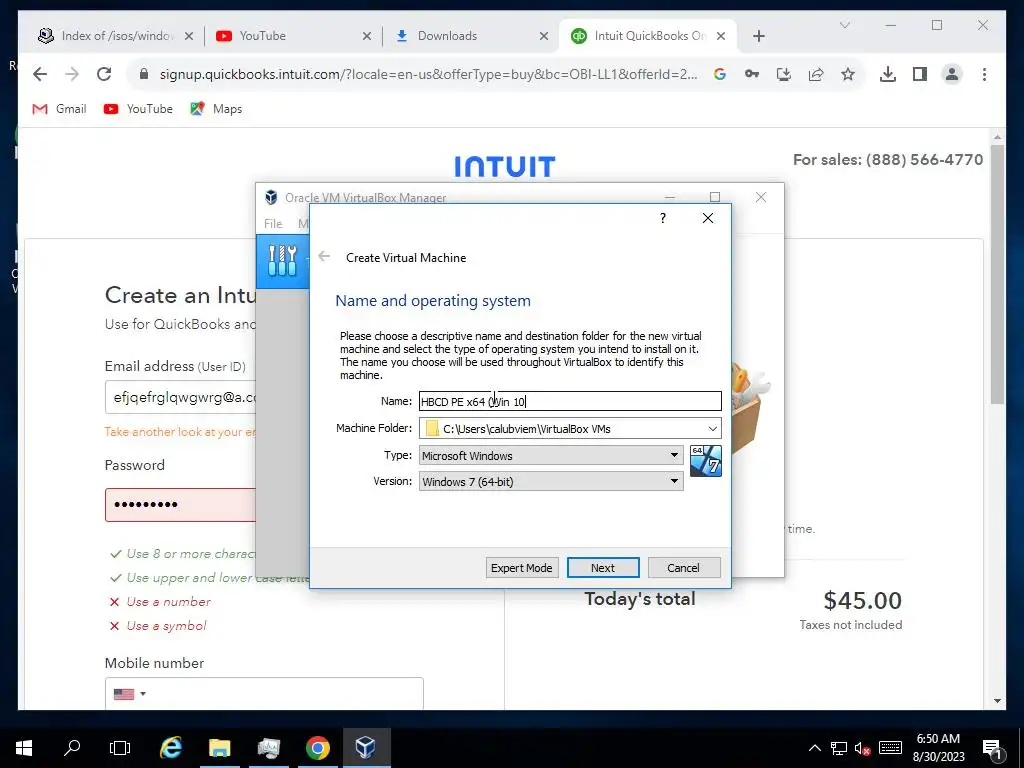This screenshot has height=768, width=1024.
Task: Open Chrome three-dot menu
Action: (984, 74)
